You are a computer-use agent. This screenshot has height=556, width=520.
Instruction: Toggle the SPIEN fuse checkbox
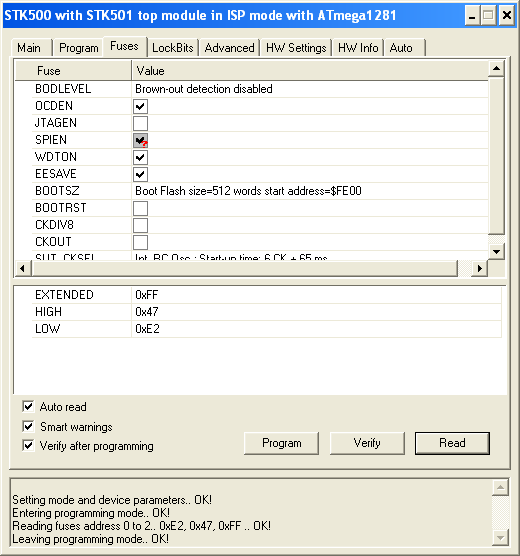(140, 140)
